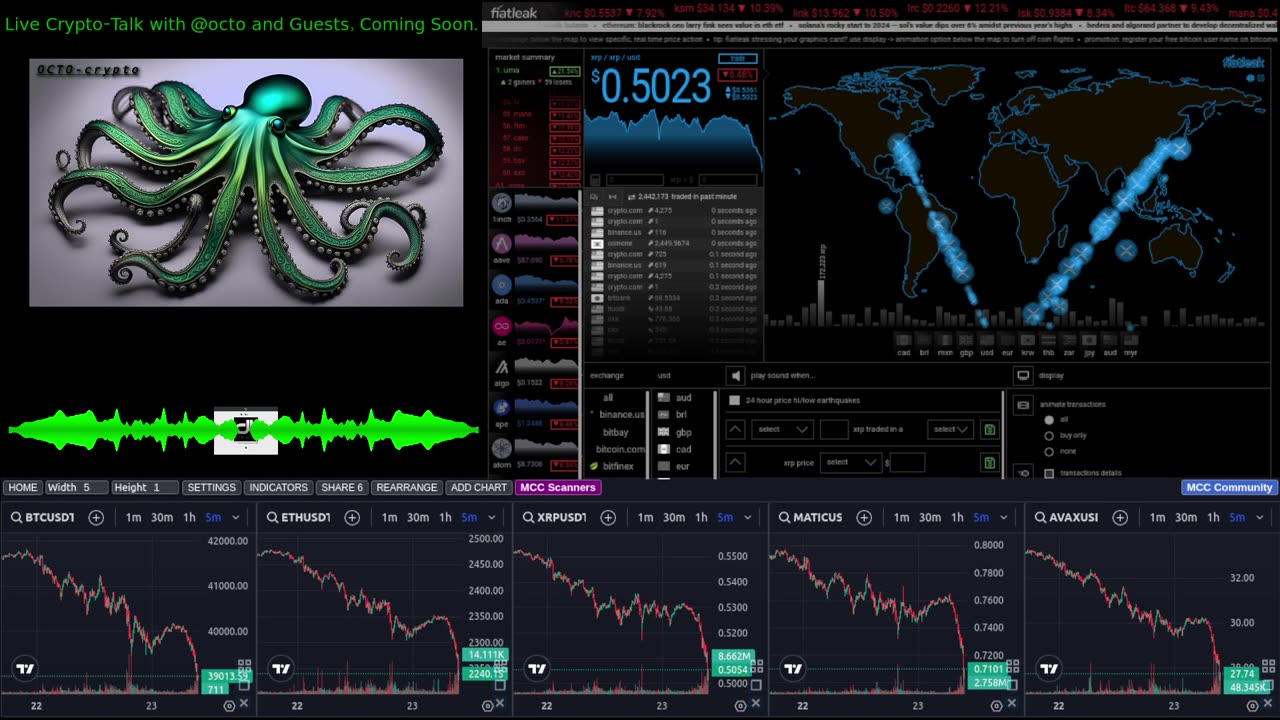The width and height of the screenshot is (1280, 720).
Task: Select animate transactions 'buy only' radio
Action: tap(1049, 436)
